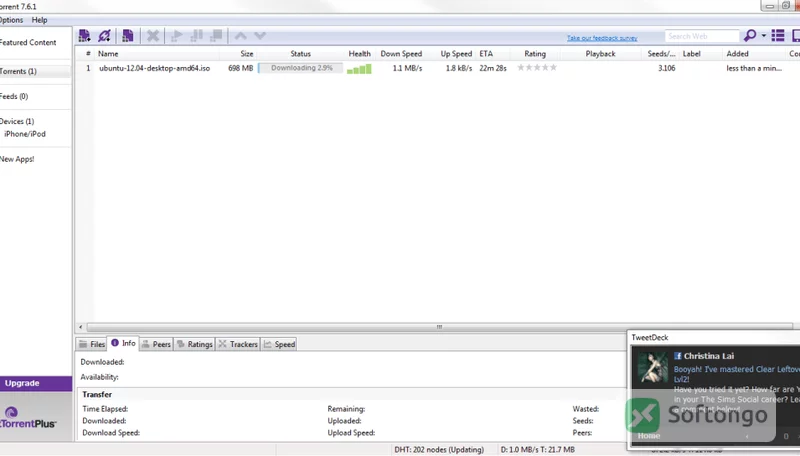This screenshot has height=456, width=800.
Task: Click the TorrentPlus logo
Action: point(29,418)
